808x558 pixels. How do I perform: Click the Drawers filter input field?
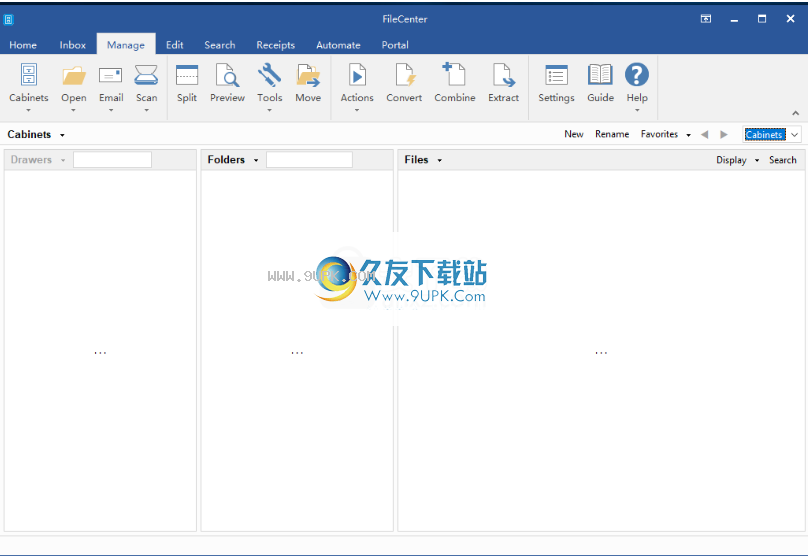tap(112, 160)
